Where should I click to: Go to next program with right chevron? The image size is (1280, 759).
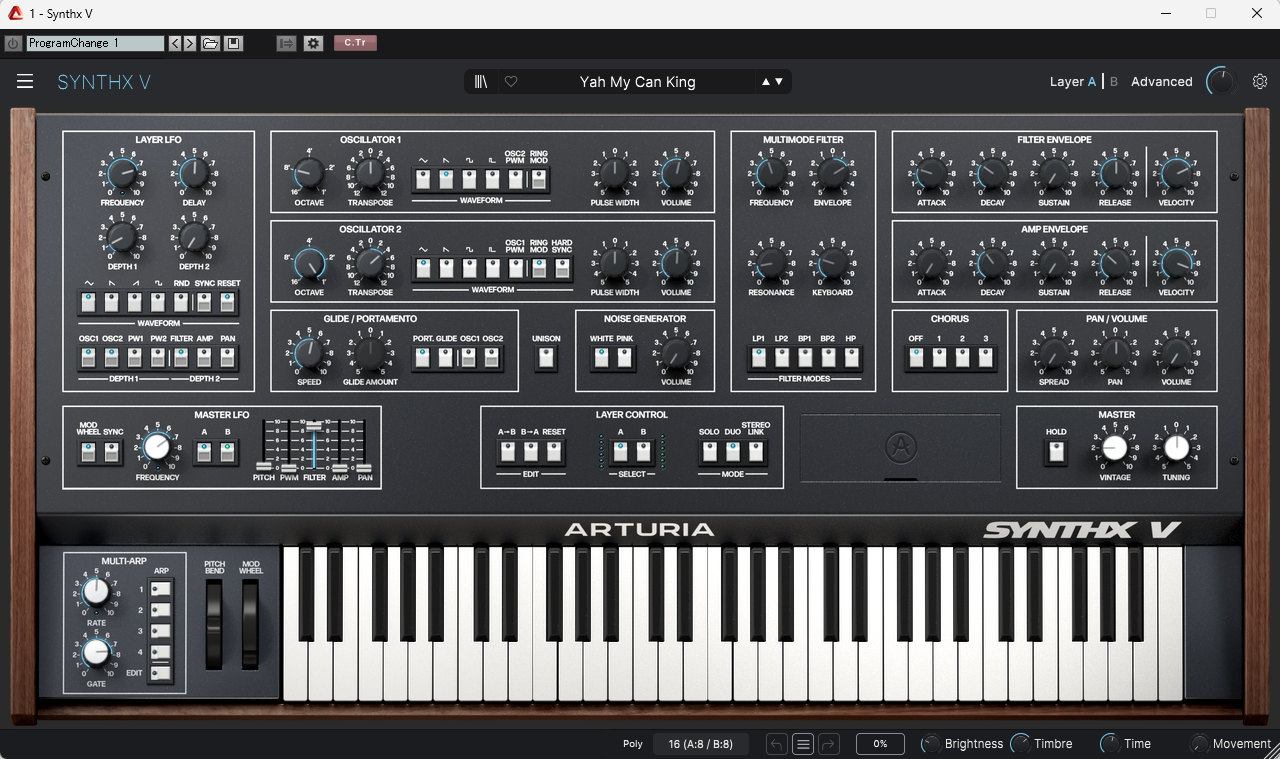[x=189, y=43]
